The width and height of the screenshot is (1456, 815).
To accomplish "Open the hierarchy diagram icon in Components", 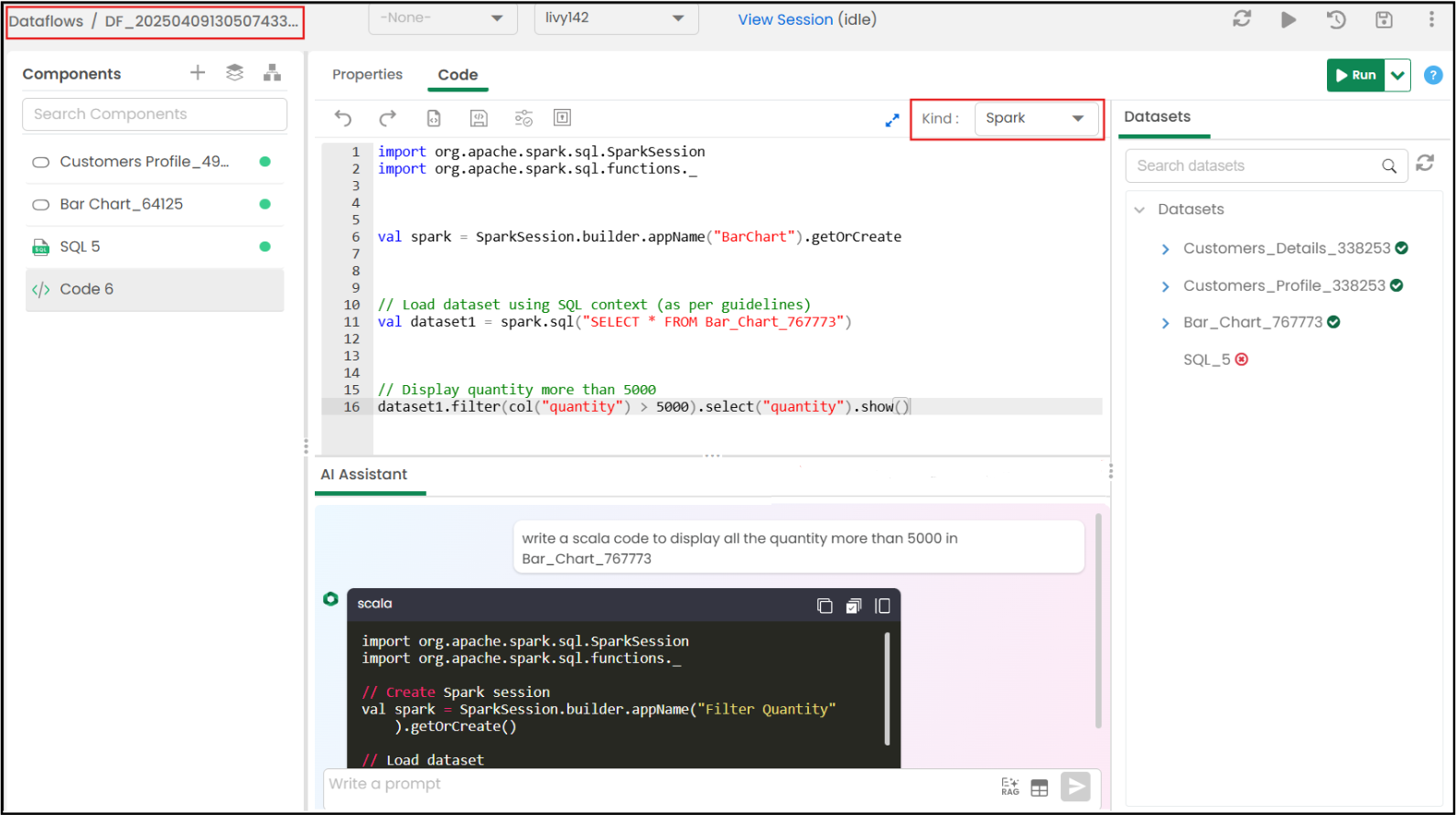I will 272,73.
